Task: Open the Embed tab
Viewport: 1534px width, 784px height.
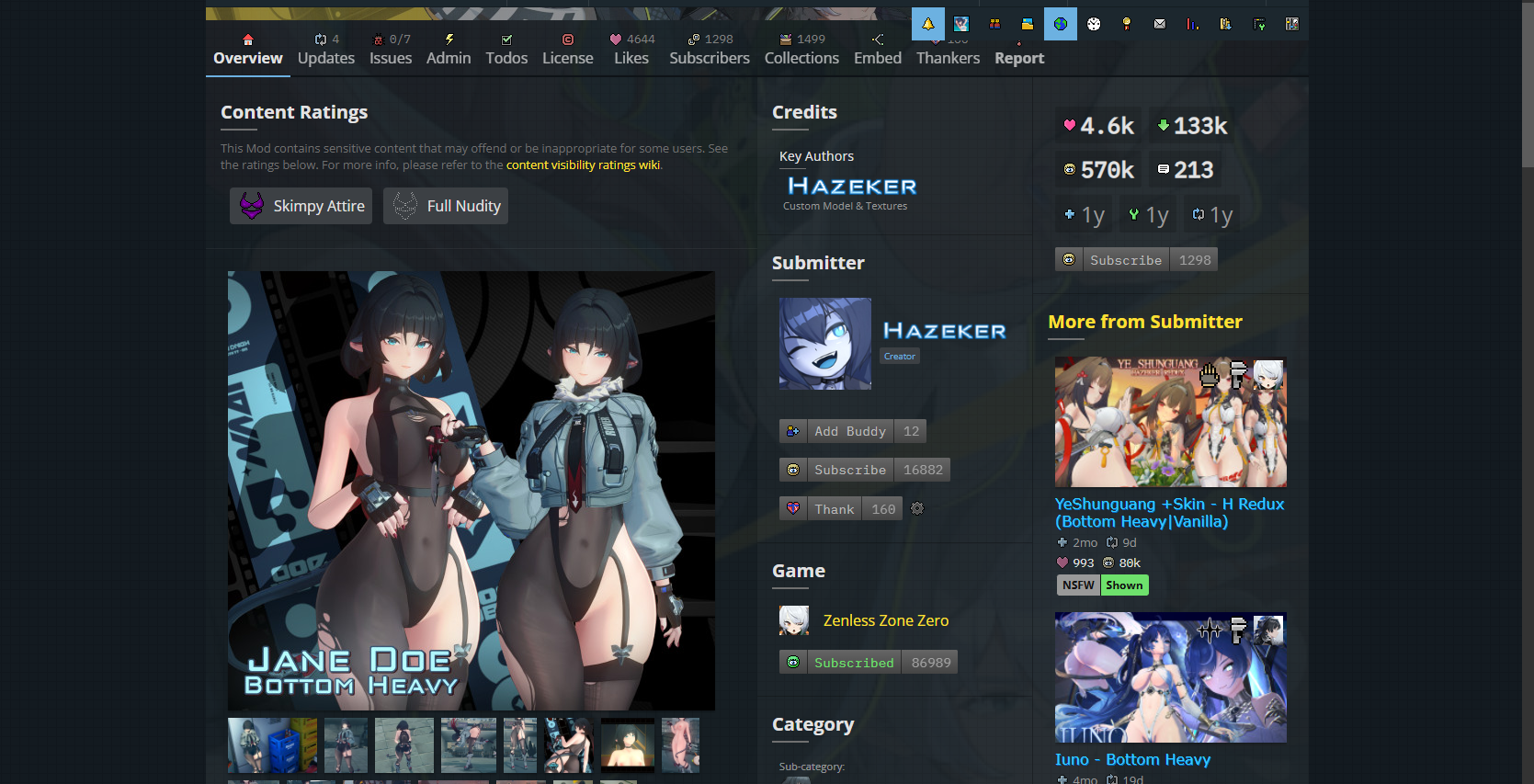Action: (878, 50)
